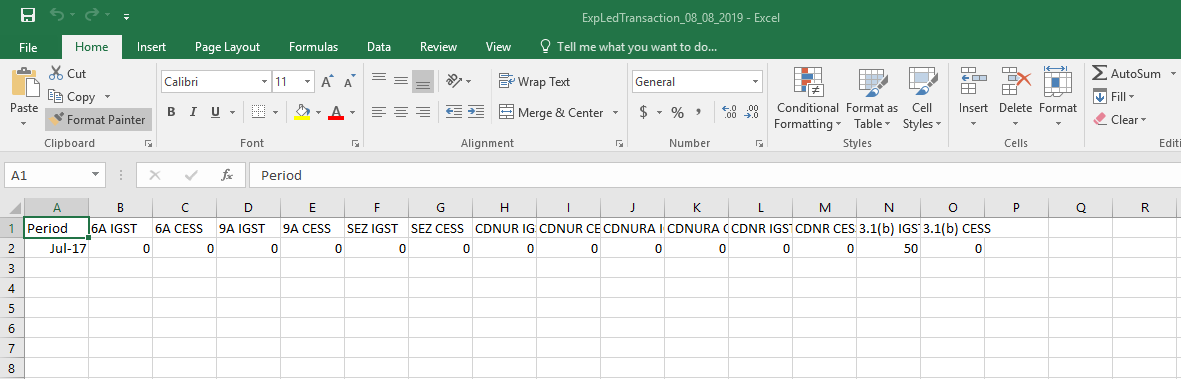The image size is (1181, 379).
Task: Click the Redo arrow icon
Action: [x=92, y=15]
